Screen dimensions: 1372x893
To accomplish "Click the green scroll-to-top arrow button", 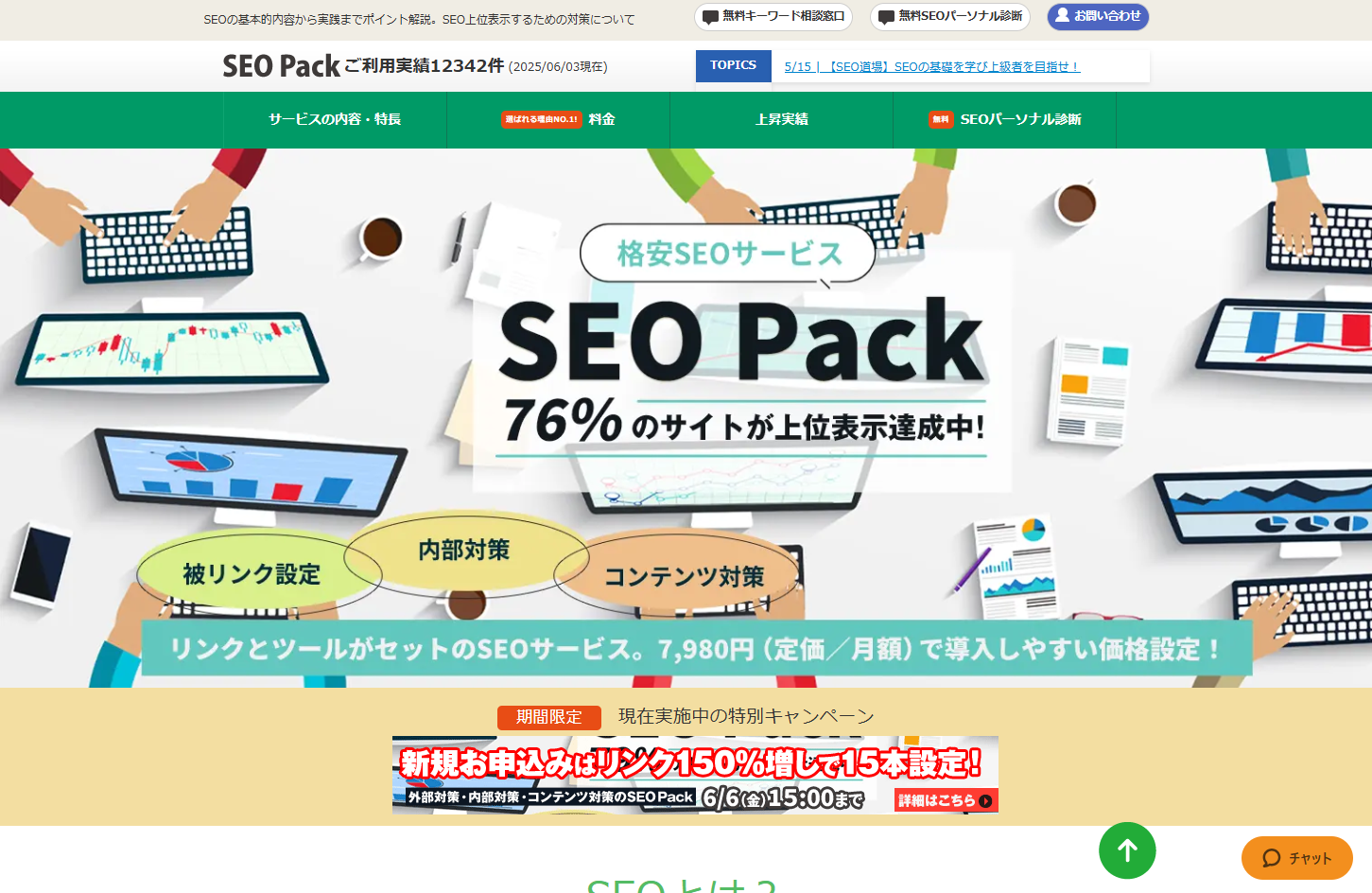I will (1127, 850).
